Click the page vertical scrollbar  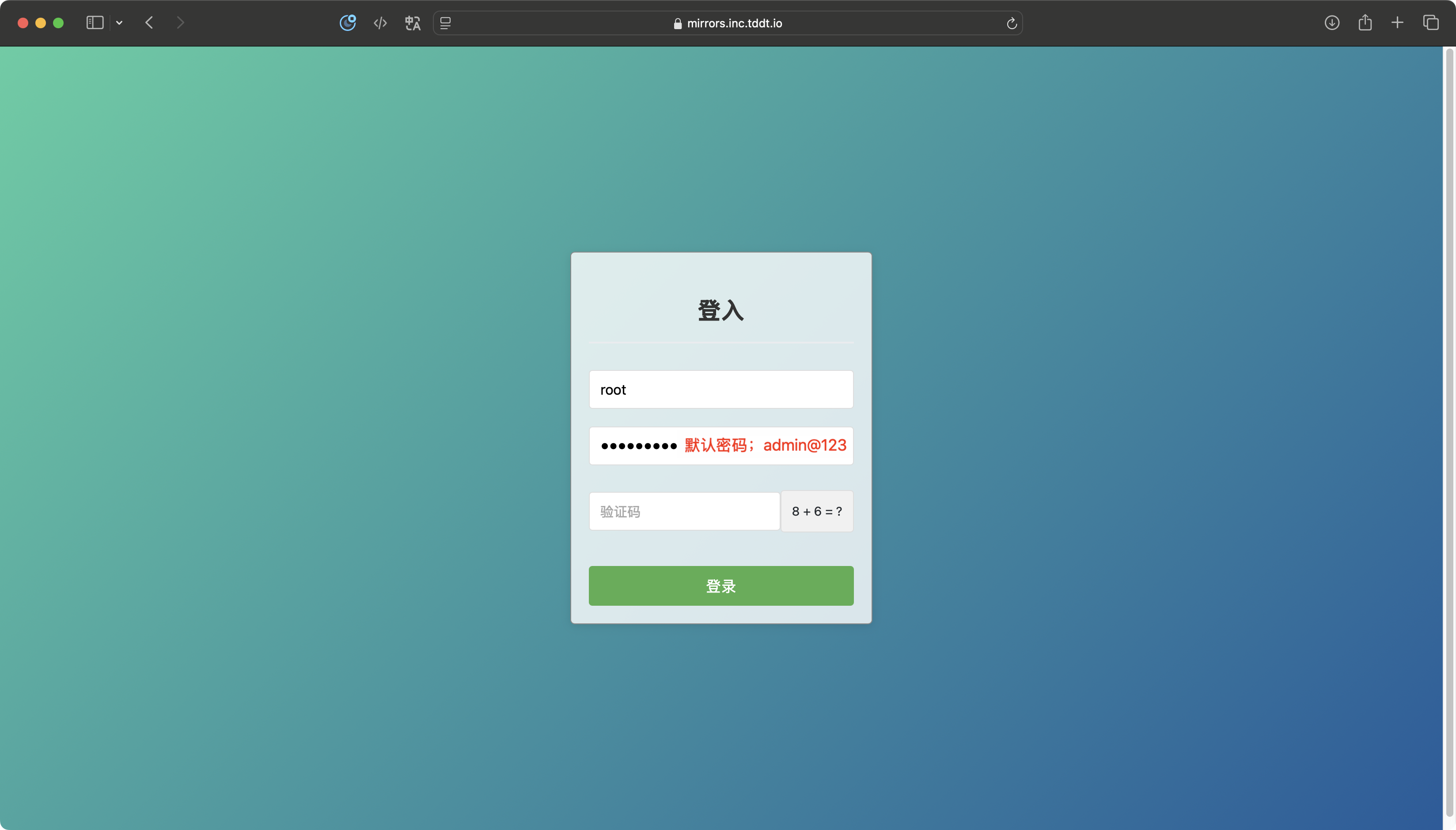click(x=1449, y=433)
